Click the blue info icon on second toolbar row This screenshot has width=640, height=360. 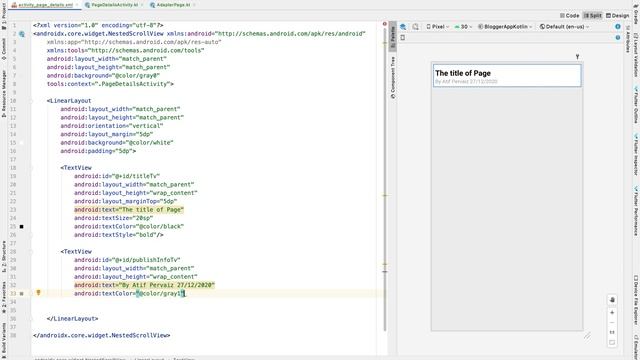(x=618, y=38)
